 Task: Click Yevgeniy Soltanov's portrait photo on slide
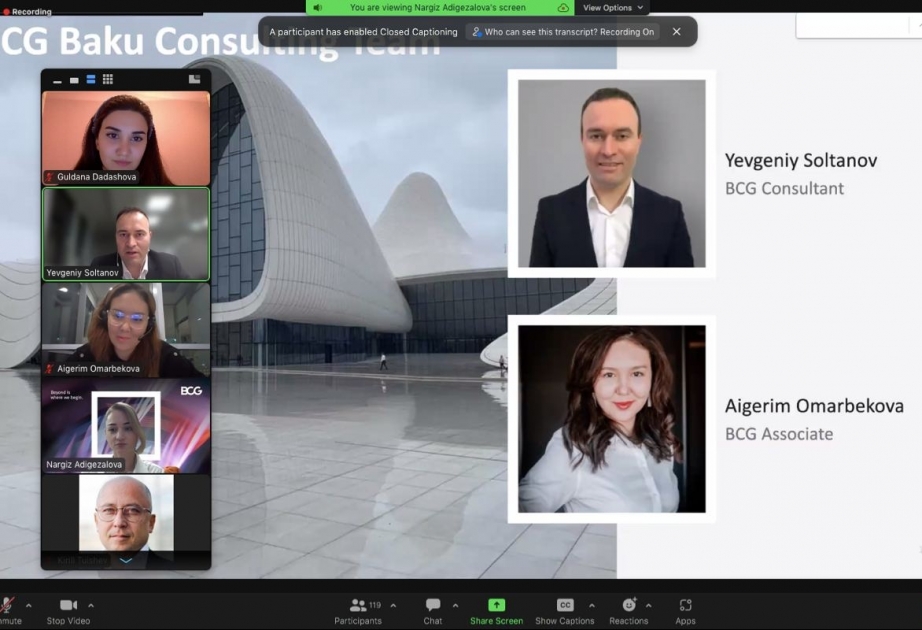click(x=612, y=174)
